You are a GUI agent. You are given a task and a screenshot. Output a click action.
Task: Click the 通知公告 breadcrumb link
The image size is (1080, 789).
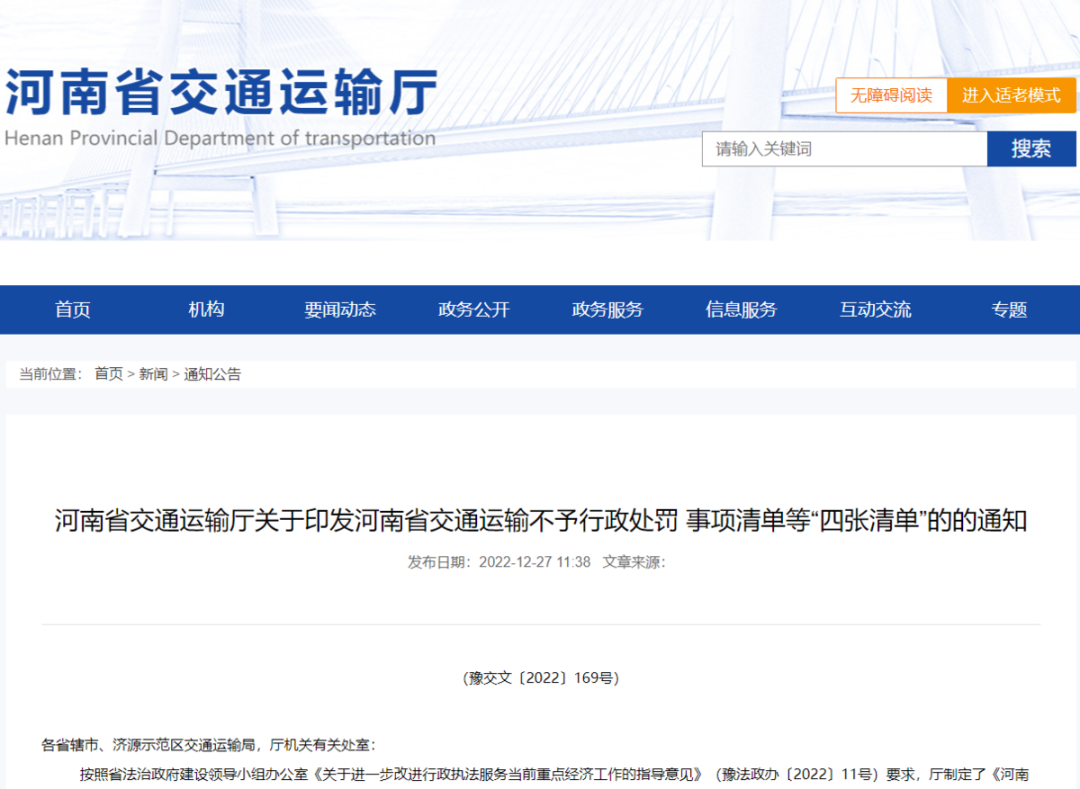coord(212,374)
